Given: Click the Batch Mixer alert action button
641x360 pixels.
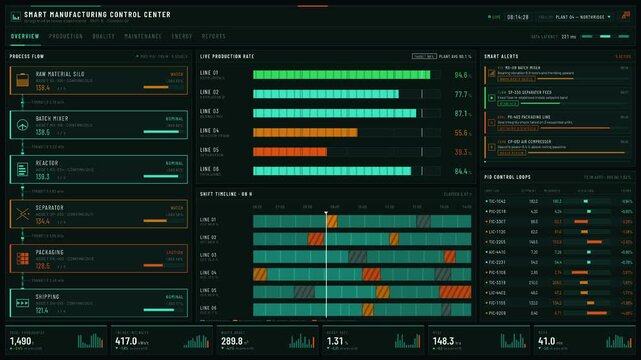Looking at the screenshot, I should pyautogui.click(x=516, y=79).
